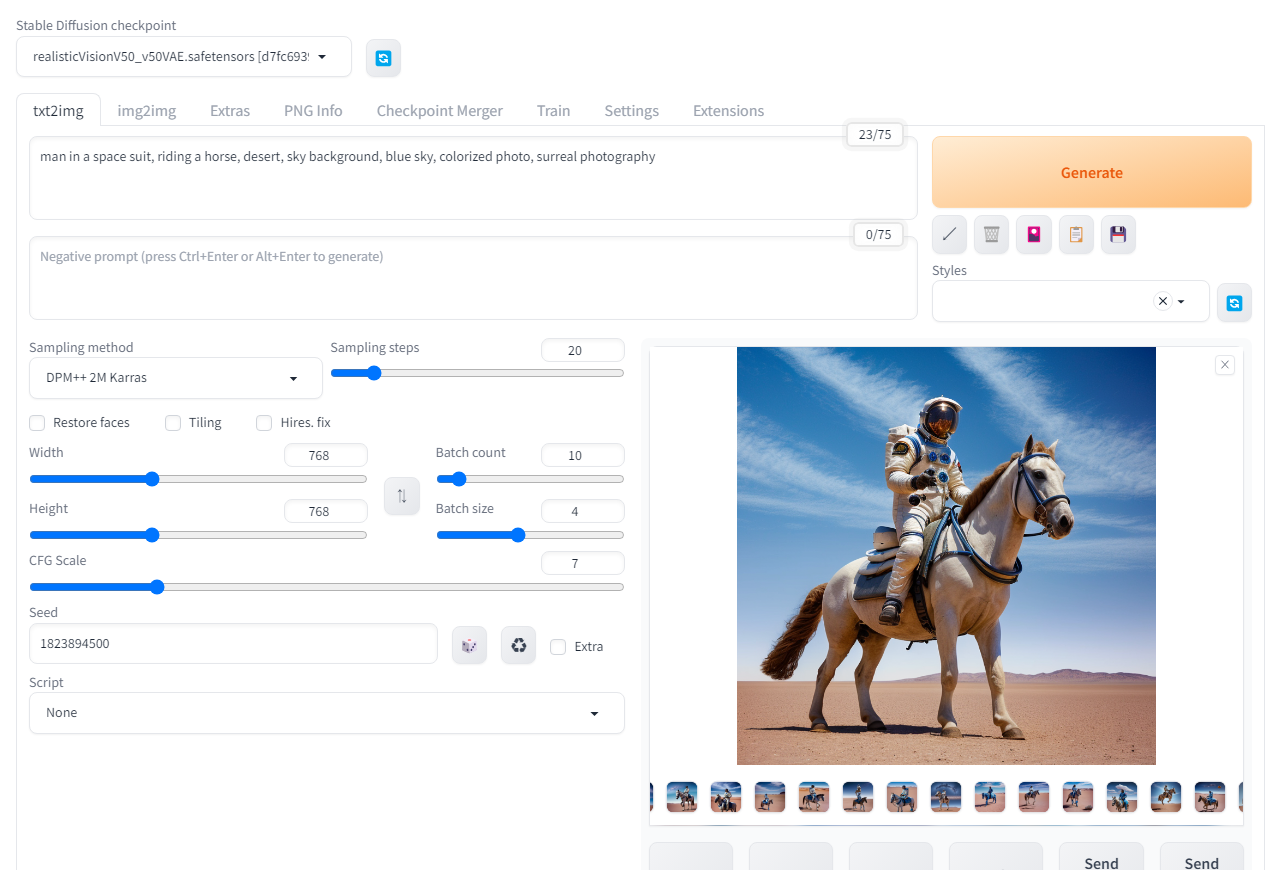
Task: Enable the Restore faces checkbox
Action: (x=37, y=423)
